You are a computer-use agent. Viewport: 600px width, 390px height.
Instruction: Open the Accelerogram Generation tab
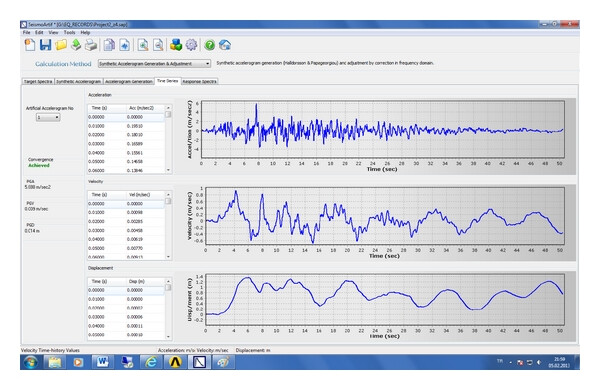[129, 82]
